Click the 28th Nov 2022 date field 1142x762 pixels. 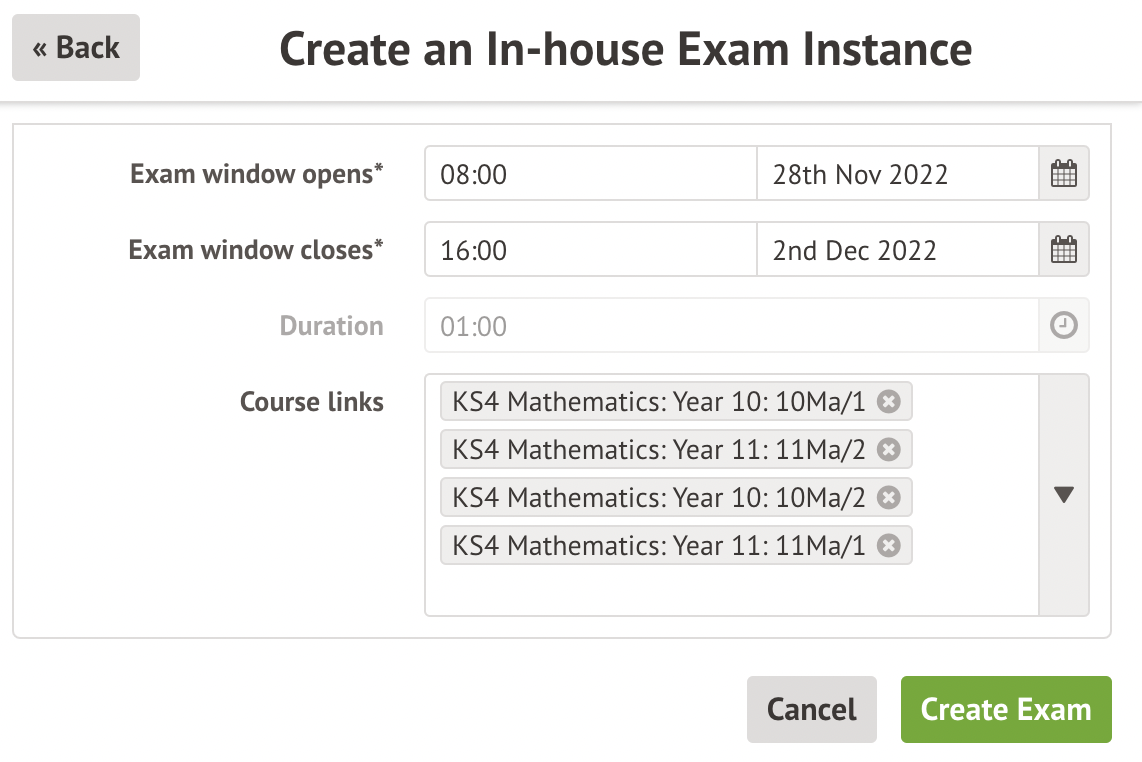click(897, 174)
